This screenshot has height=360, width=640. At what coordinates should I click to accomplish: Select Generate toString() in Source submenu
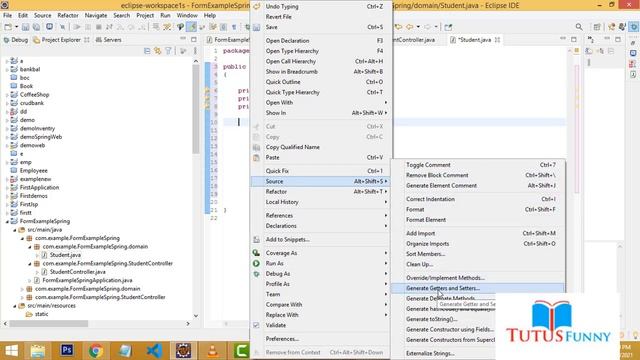click(431, 319)
